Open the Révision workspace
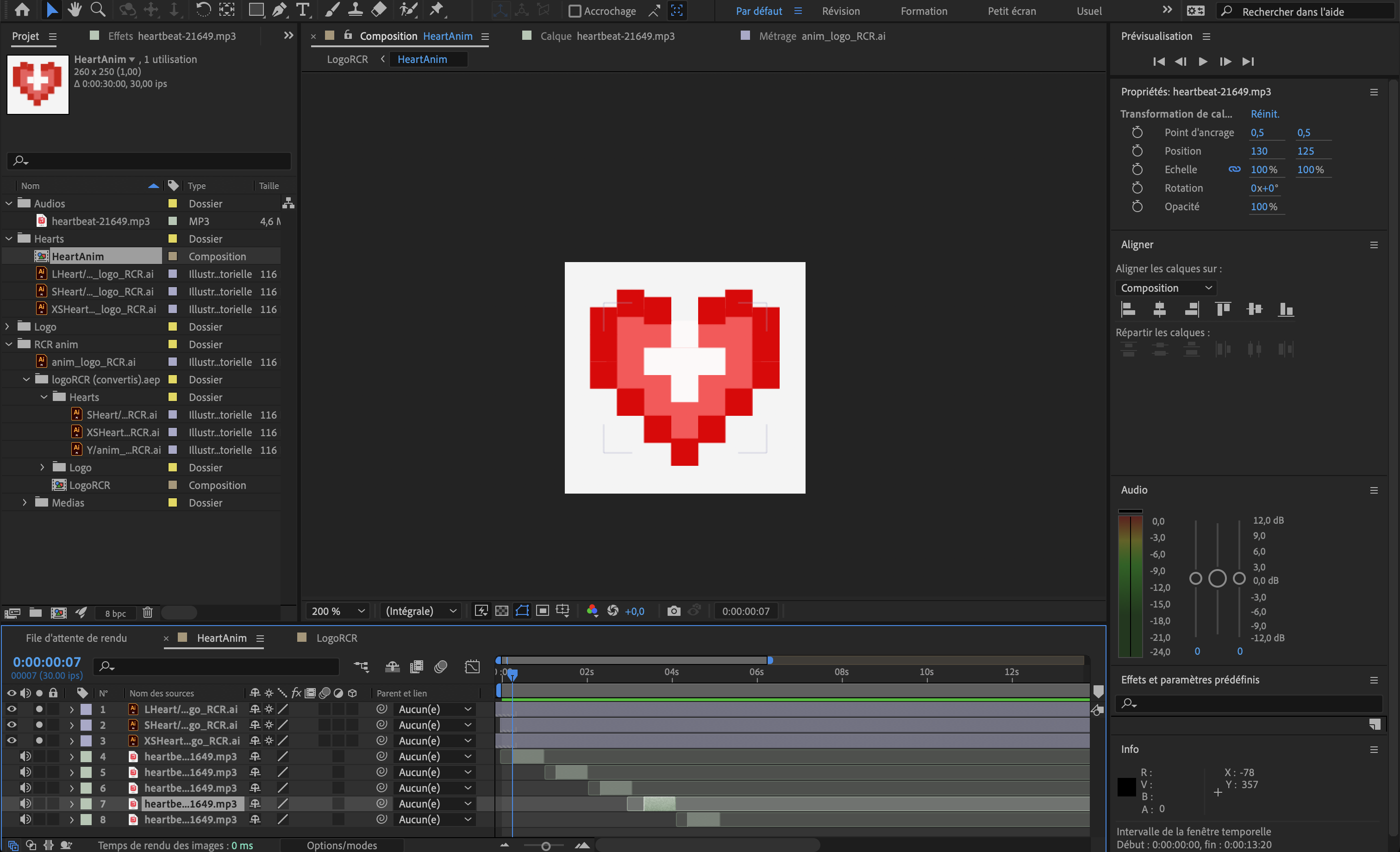1400x852 pixels. [841, 11]
